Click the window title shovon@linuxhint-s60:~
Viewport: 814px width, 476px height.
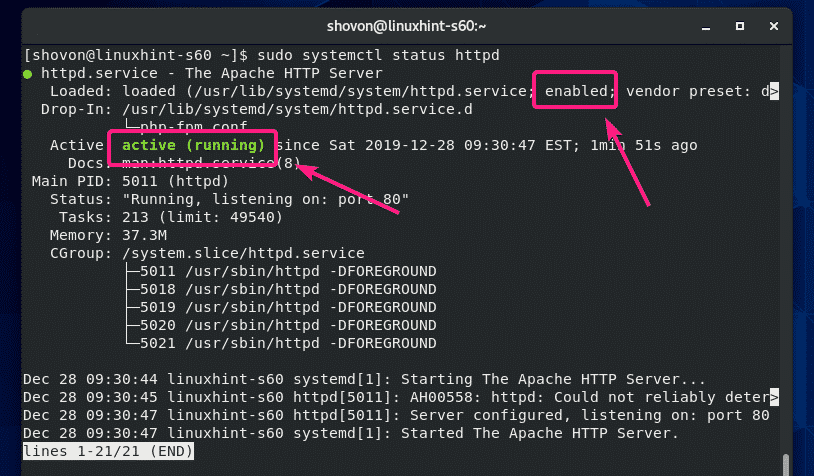pos(407,22)
